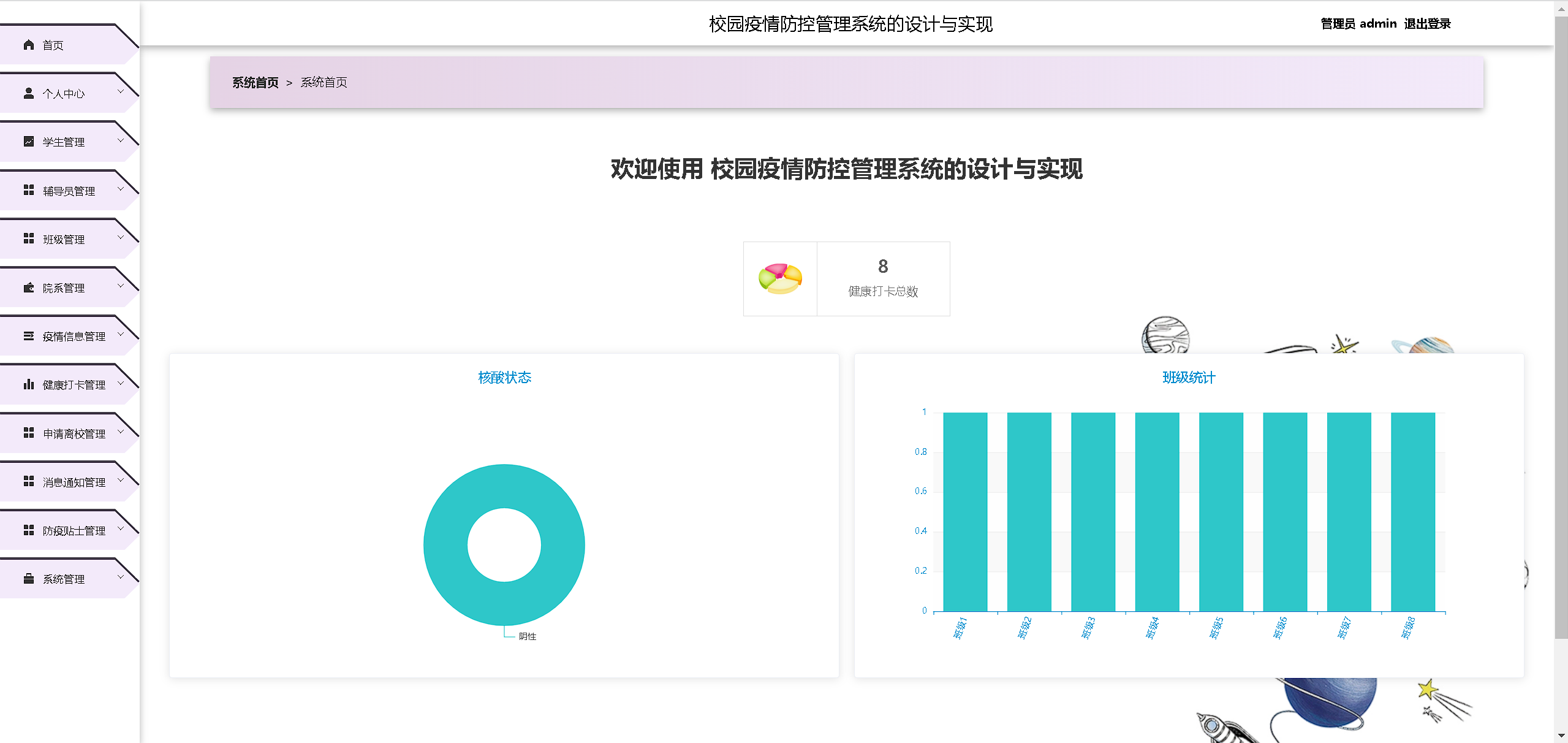Click 退出登录 to log out
1568x743 pixels.
[x=1427, y=24]
